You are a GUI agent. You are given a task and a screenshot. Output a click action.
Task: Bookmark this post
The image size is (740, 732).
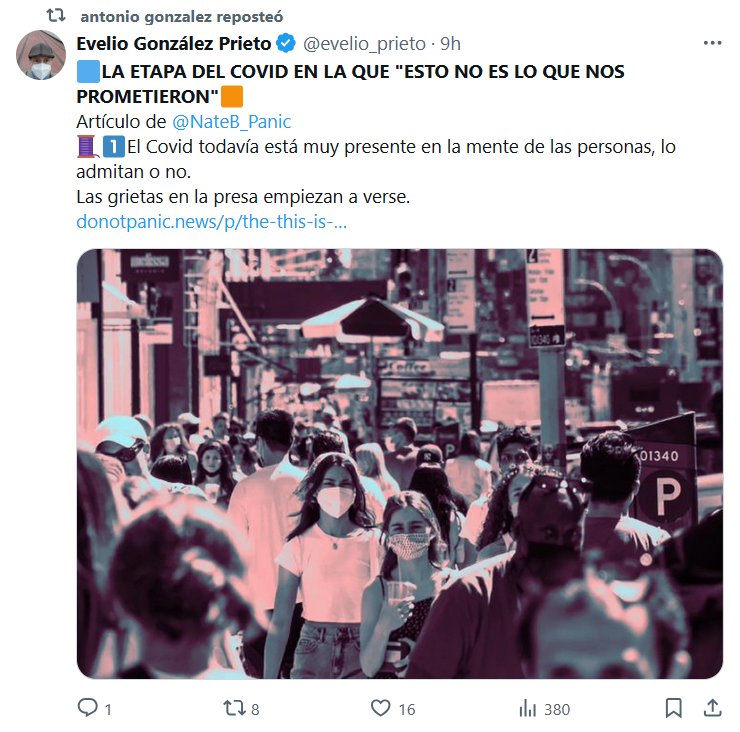click(x=673, y=708)
